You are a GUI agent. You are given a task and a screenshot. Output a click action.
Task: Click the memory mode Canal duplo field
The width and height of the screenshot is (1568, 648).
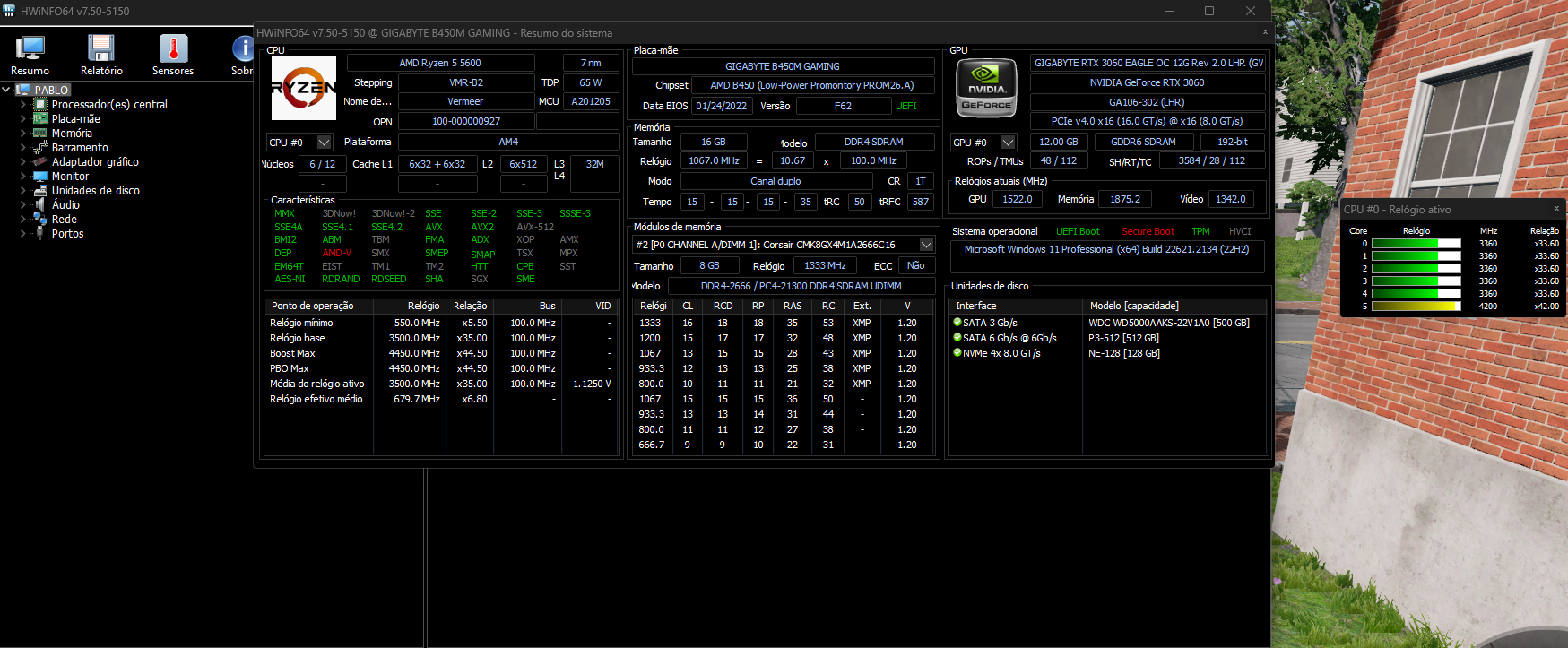(x=775, y=181)
